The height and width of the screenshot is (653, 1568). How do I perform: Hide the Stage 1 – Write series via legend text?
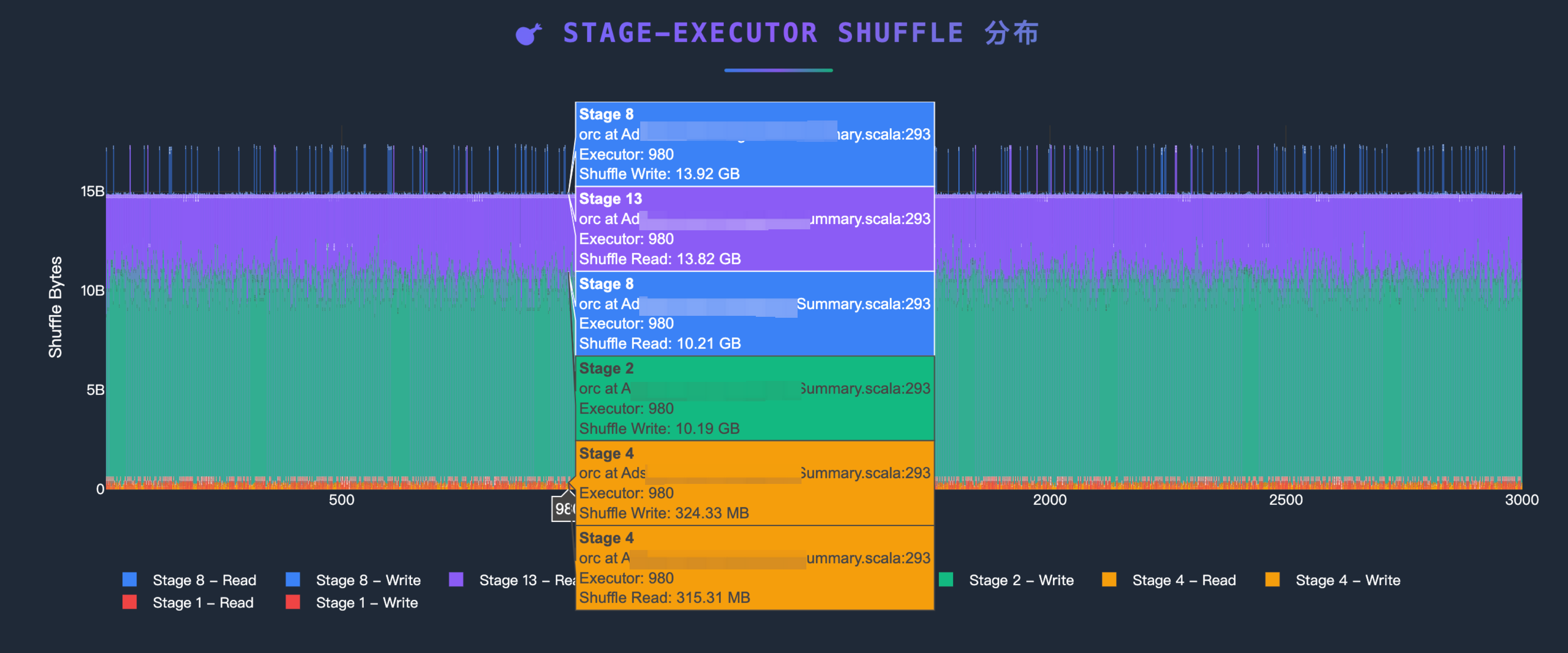tap(366, 602)
